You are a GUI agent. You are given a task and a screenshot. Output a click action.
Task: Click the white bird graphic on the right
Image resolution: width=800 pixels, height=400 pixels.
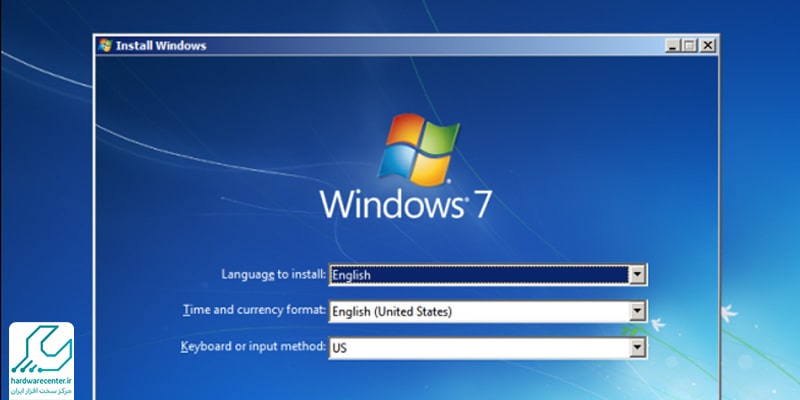[729, 313]
